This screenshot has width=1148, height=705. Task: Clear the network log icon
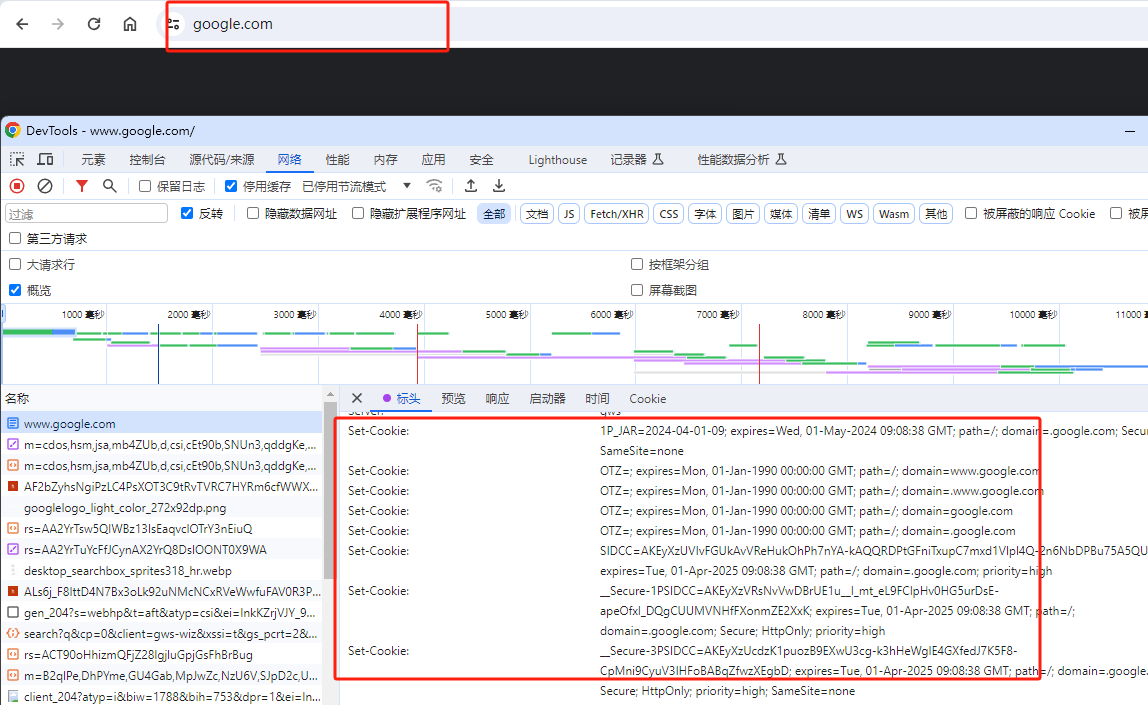45,186
